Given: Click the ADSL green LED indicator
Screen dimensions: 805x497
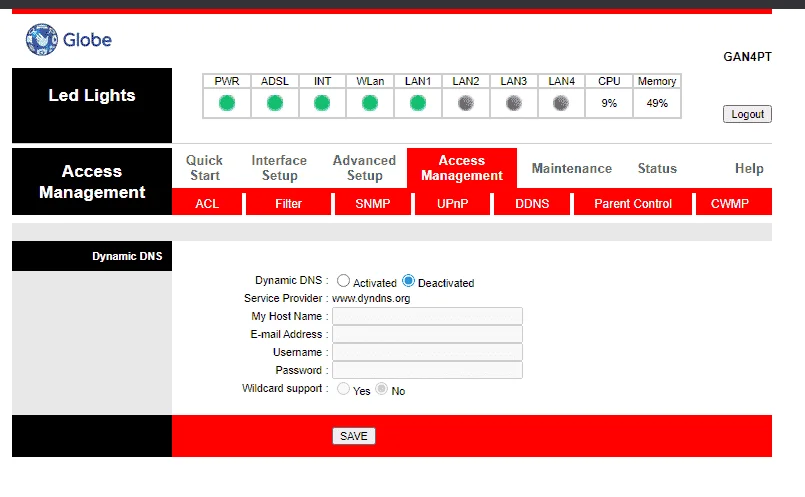Looking at the screenshot, I should coord(275,103).
